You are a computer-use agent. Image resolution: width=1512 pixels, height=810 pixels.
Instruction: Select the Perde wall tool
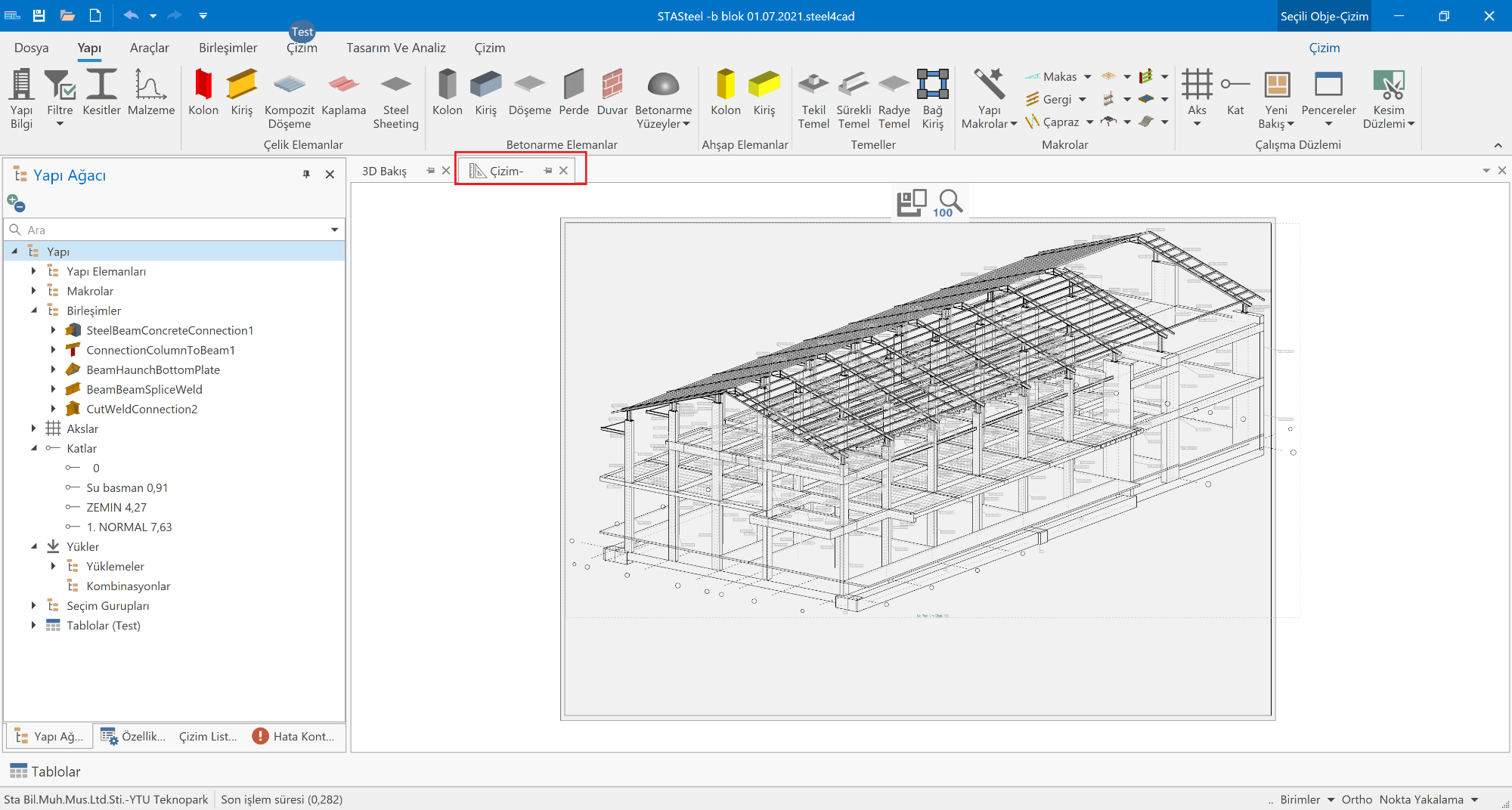(574, 85)
